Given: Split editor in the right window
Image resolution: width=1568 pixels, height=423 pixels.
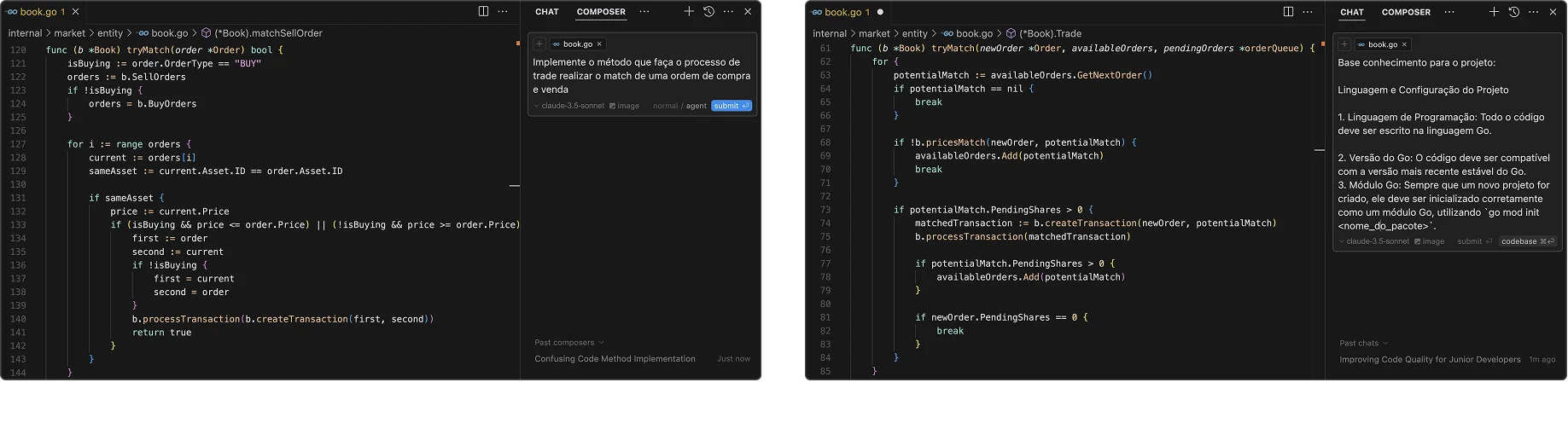Looking at the screenshot, I should [1288, 12].
